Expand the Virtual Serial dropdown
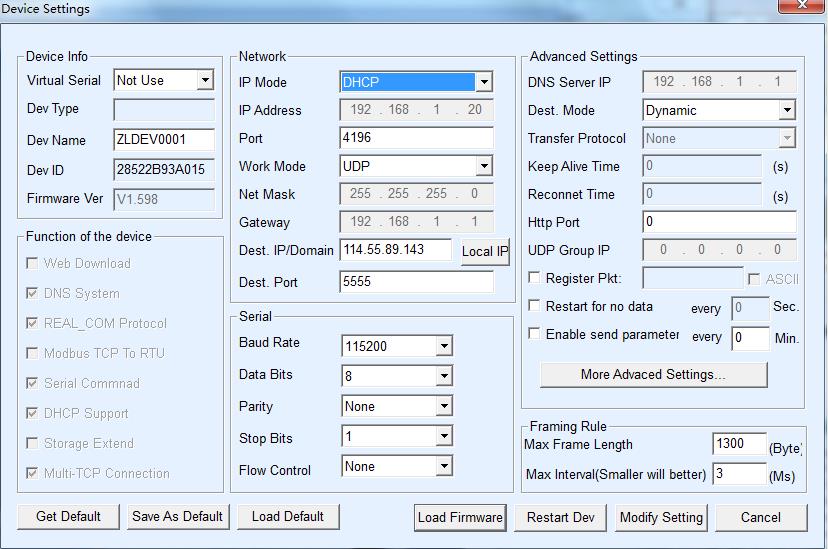 pyautogui.click(x=205, y=80)
